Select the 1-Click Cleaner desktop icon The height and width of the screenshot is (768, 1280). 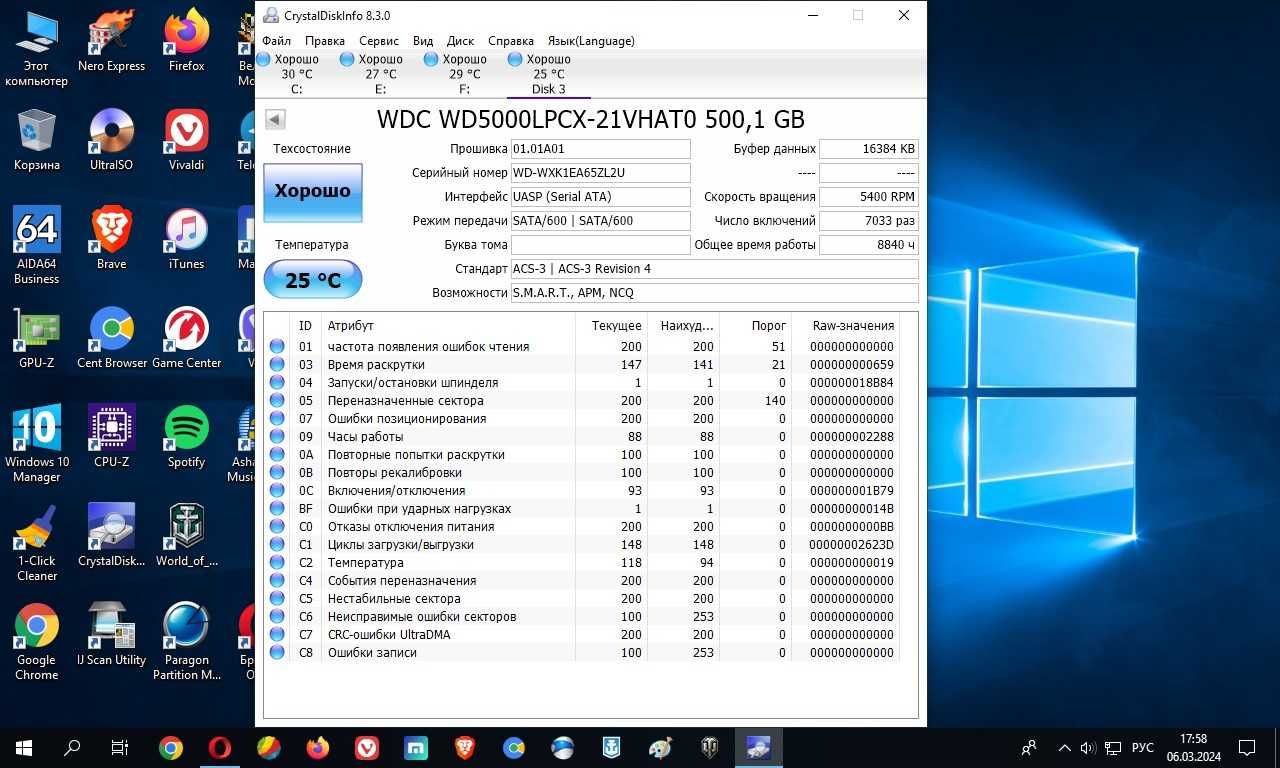point(36,543)
